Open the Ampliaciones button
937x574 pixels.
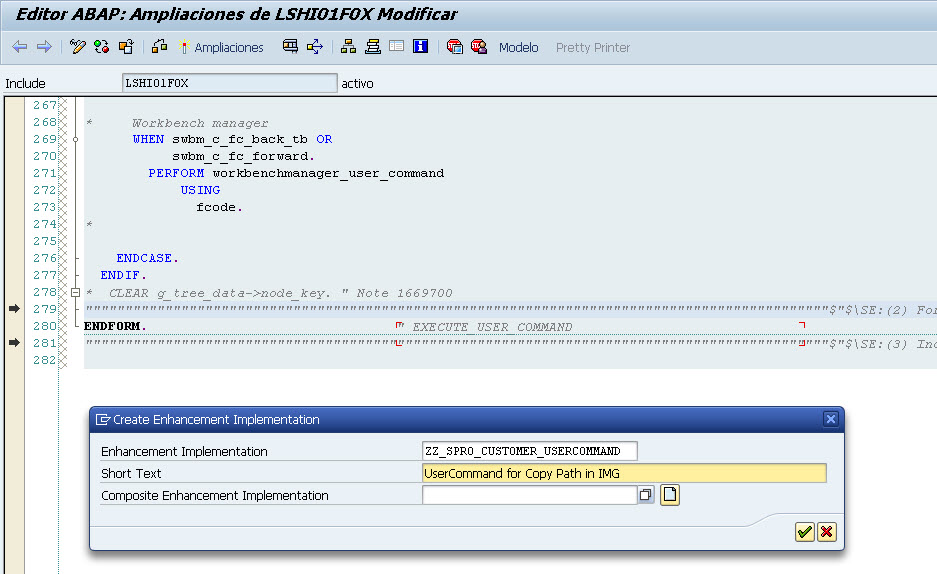229,48
